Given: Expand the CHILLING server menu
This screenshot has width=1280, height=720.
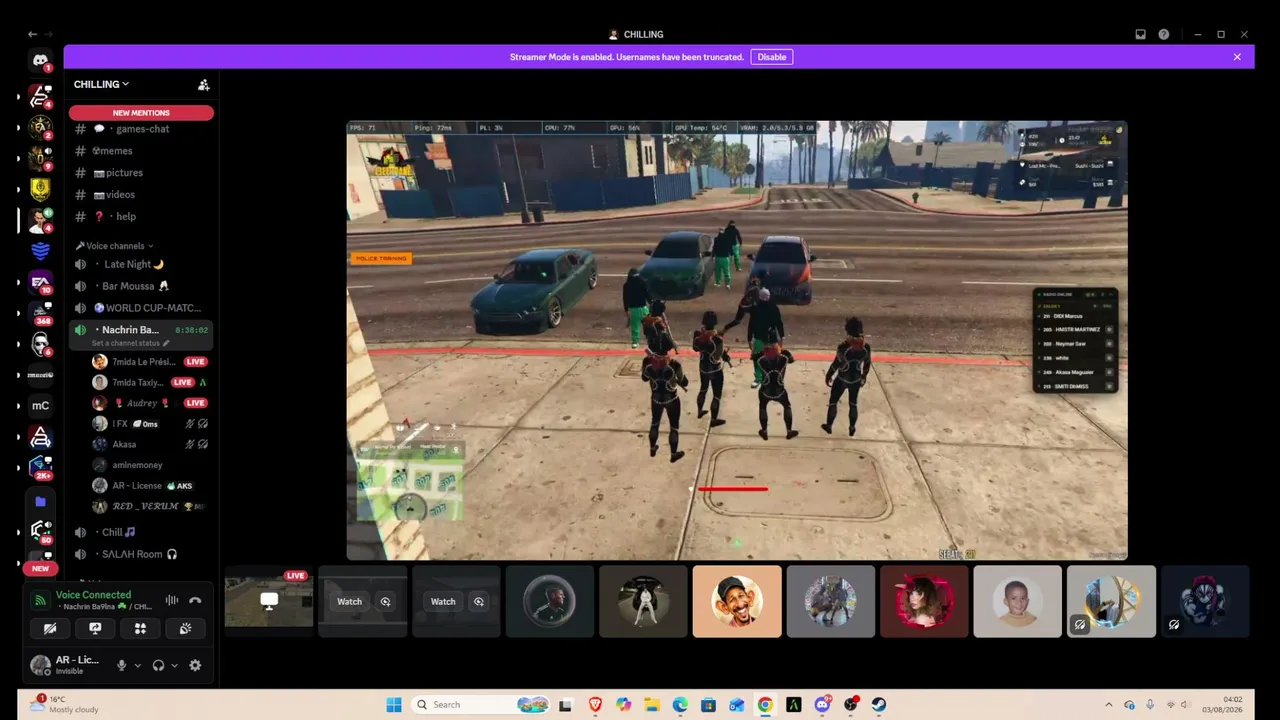Looking at the screenshot, I should (101, 85).
